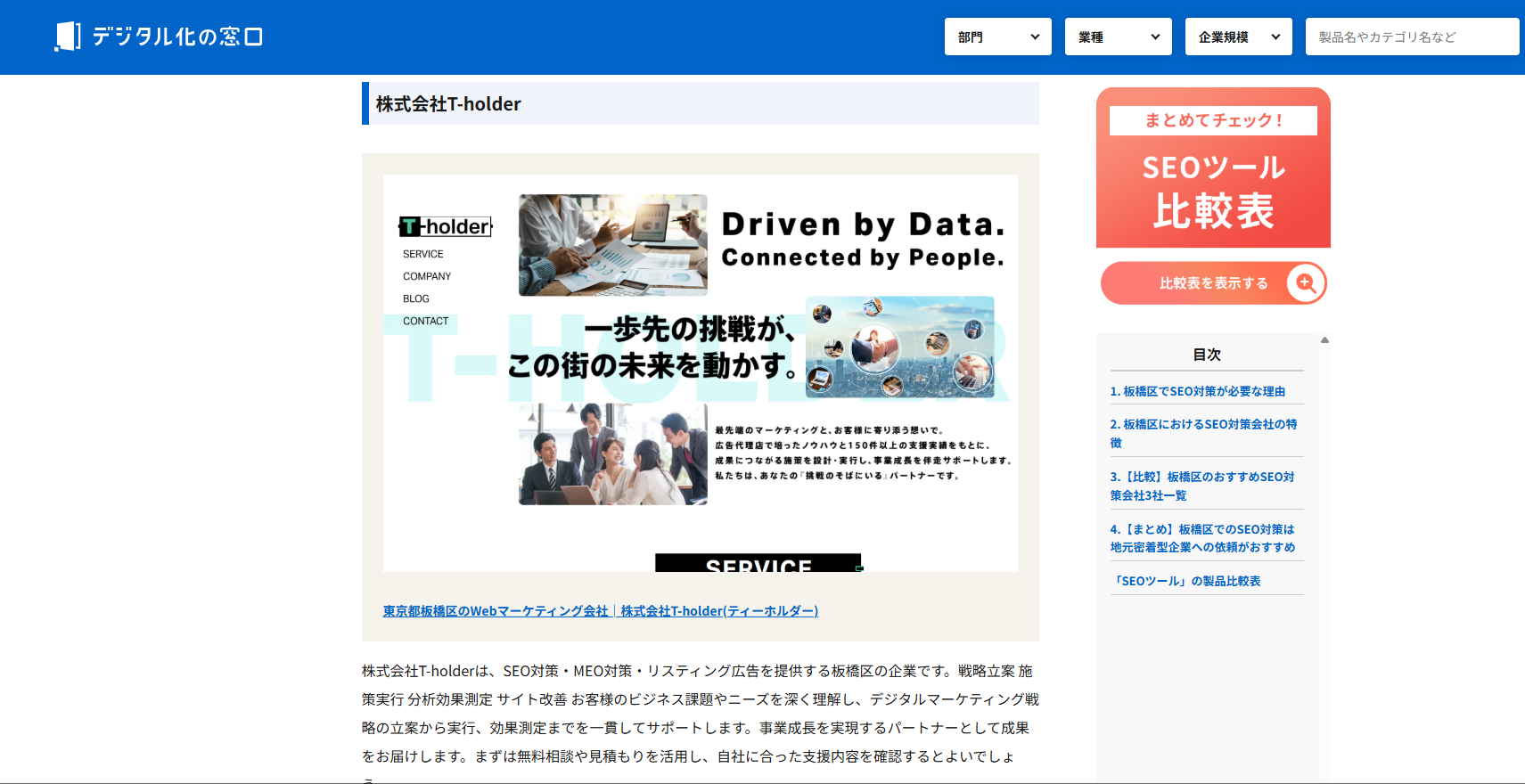The image size is (1525, 784).
Task: Open the T-holder company website link
Action: 600,611
